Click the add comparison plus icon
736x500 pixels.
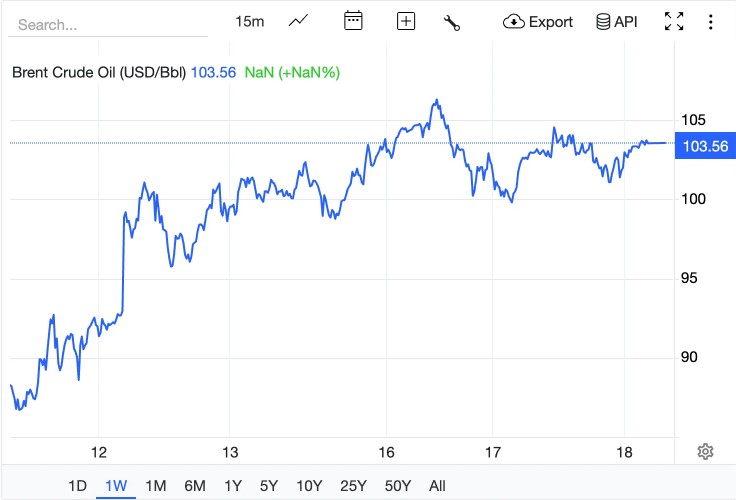click(405, 21)
